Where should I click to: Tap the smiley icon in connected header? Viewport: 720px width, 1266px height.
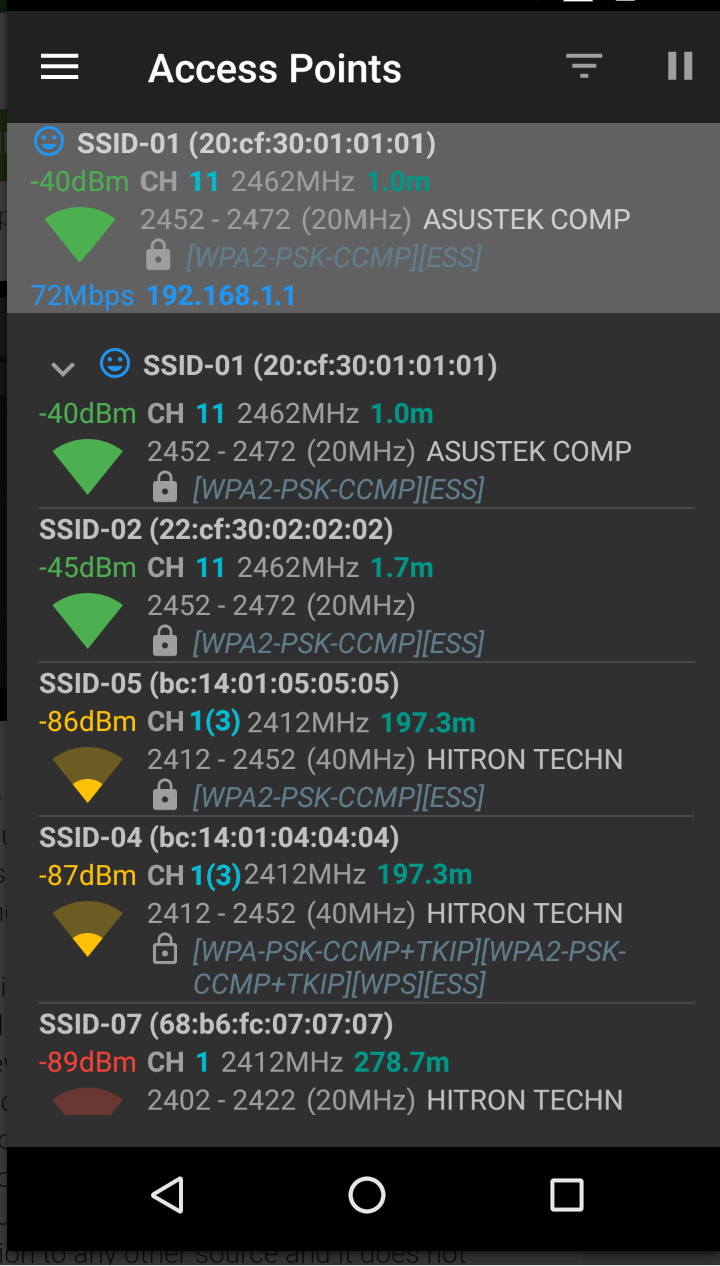[49, 141]
